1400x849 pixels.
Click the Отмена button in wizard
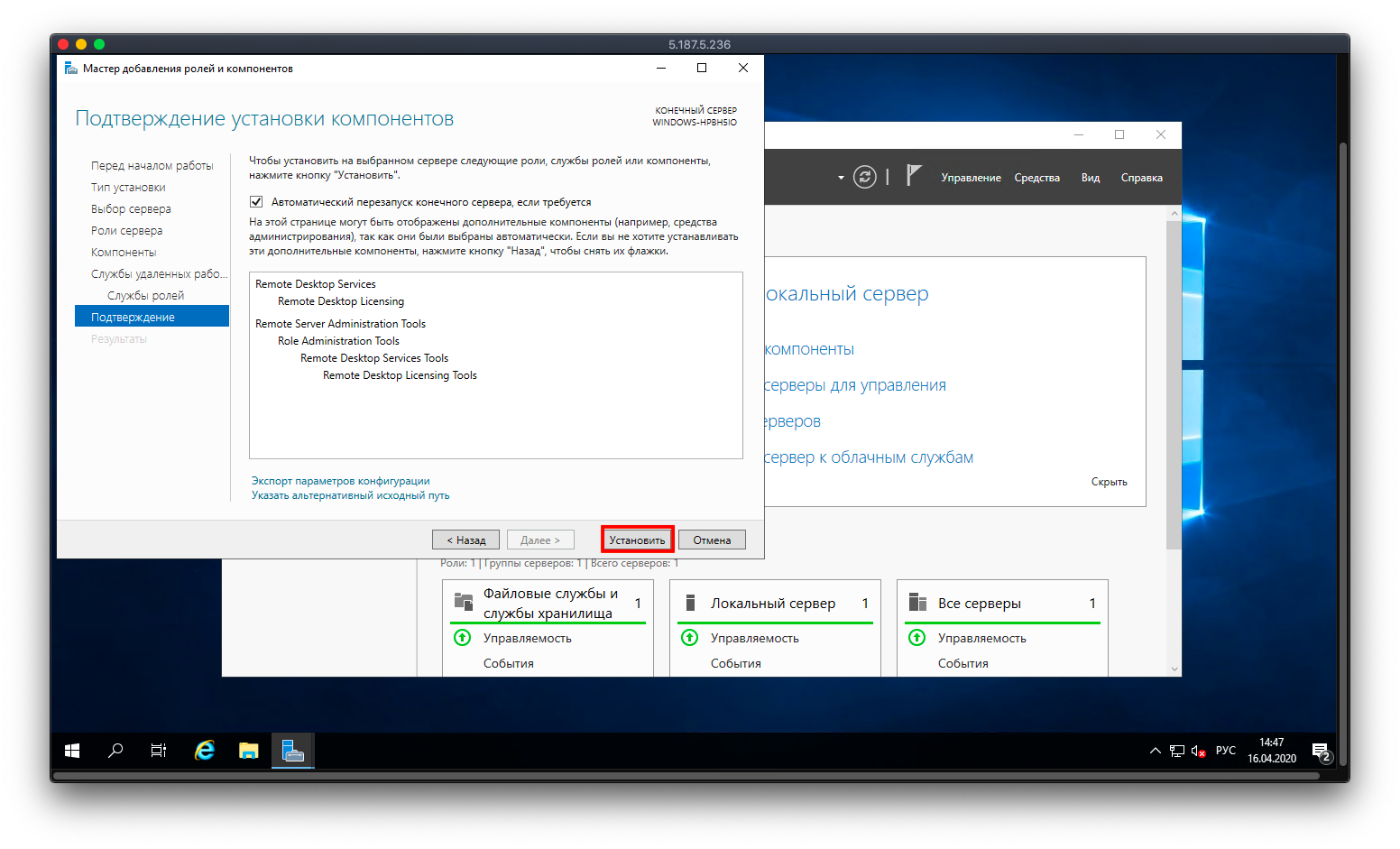[712, 540]
